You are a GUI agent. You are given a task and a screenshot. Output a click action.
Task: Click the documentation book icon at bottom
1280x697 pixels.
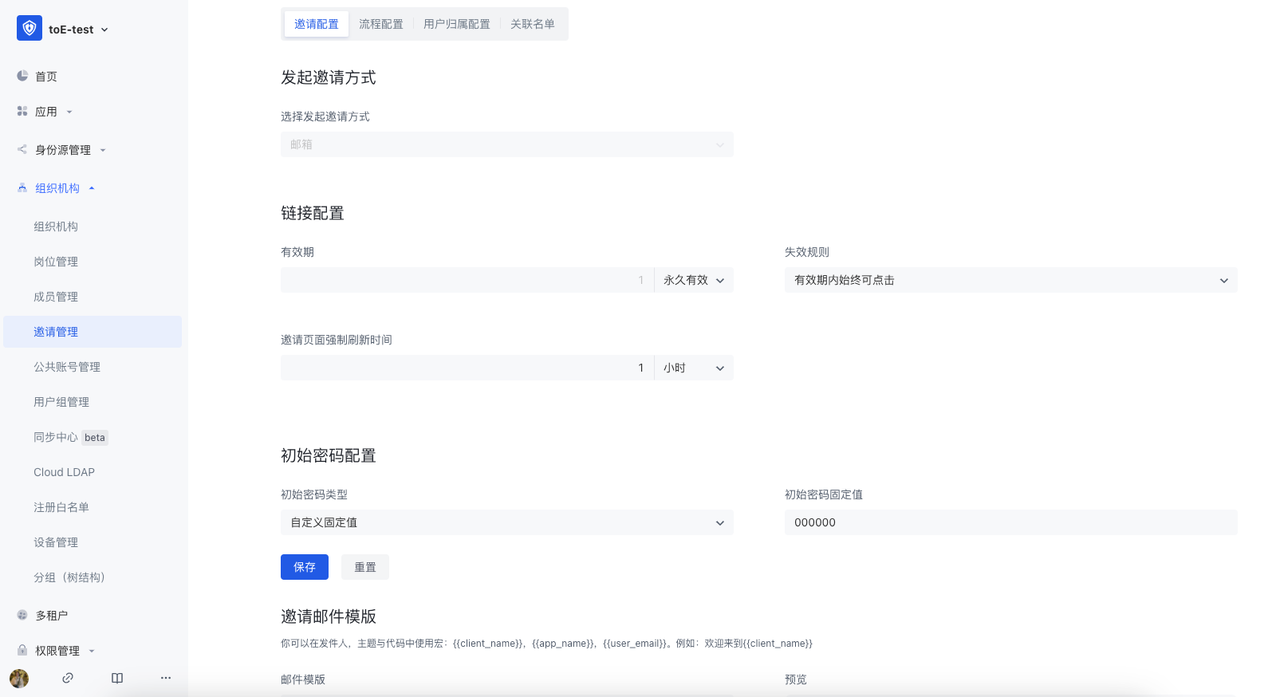(x=116, y=677)
